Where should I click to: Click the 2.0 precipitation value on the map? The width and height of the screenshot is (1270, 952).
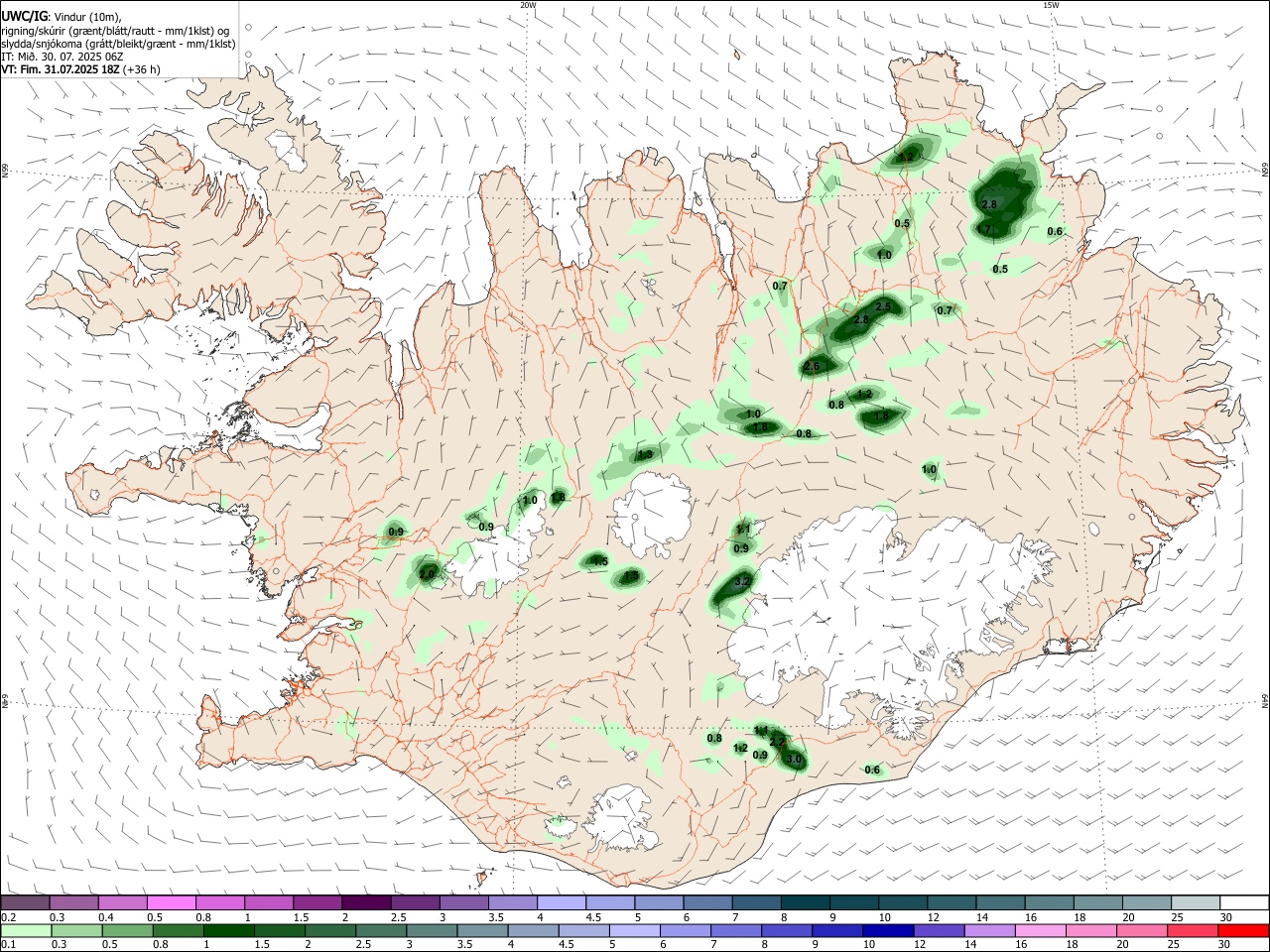point(428,574)
